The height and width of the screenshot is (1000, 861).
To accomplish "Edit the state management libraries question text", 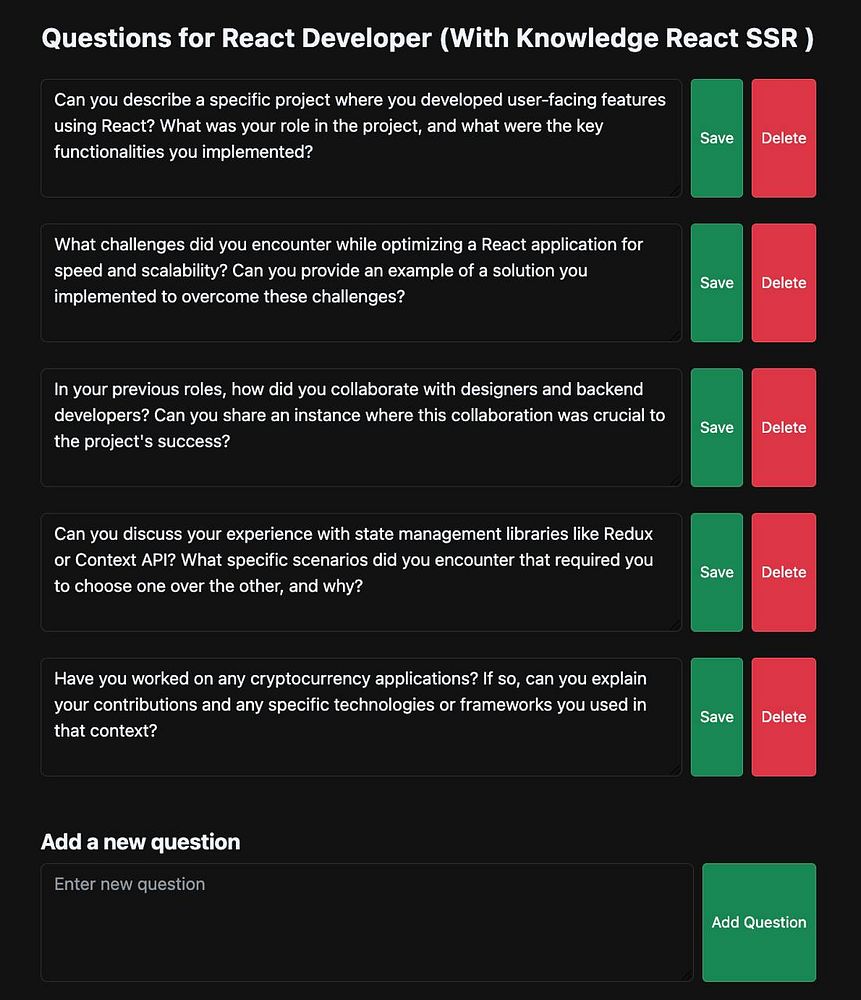I will [361, 573].
